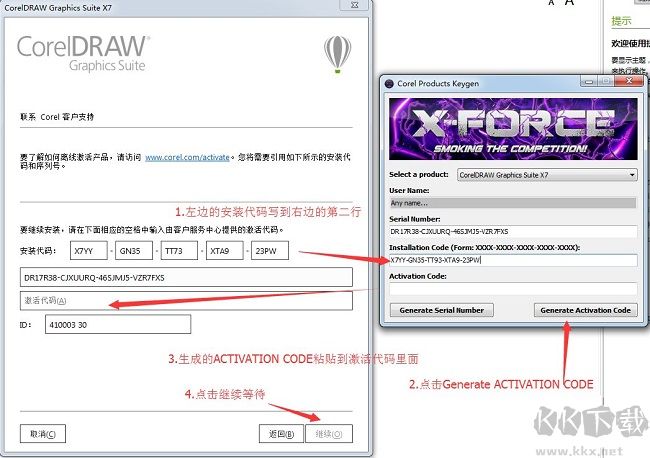Minimize the Corel Products Keygen window
This screenshot has height=458, width=650.
[x=589, y=81]
